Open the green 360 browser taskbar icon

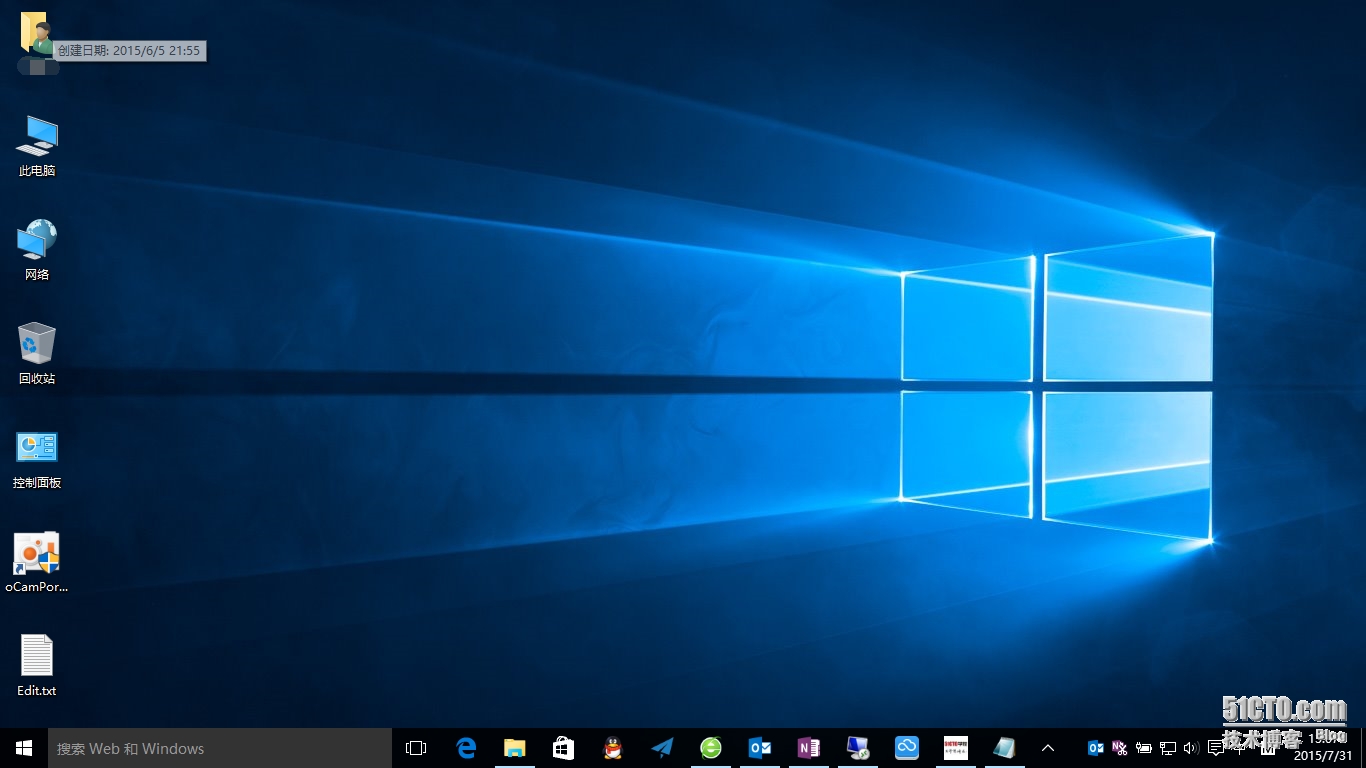click(711, 748)
